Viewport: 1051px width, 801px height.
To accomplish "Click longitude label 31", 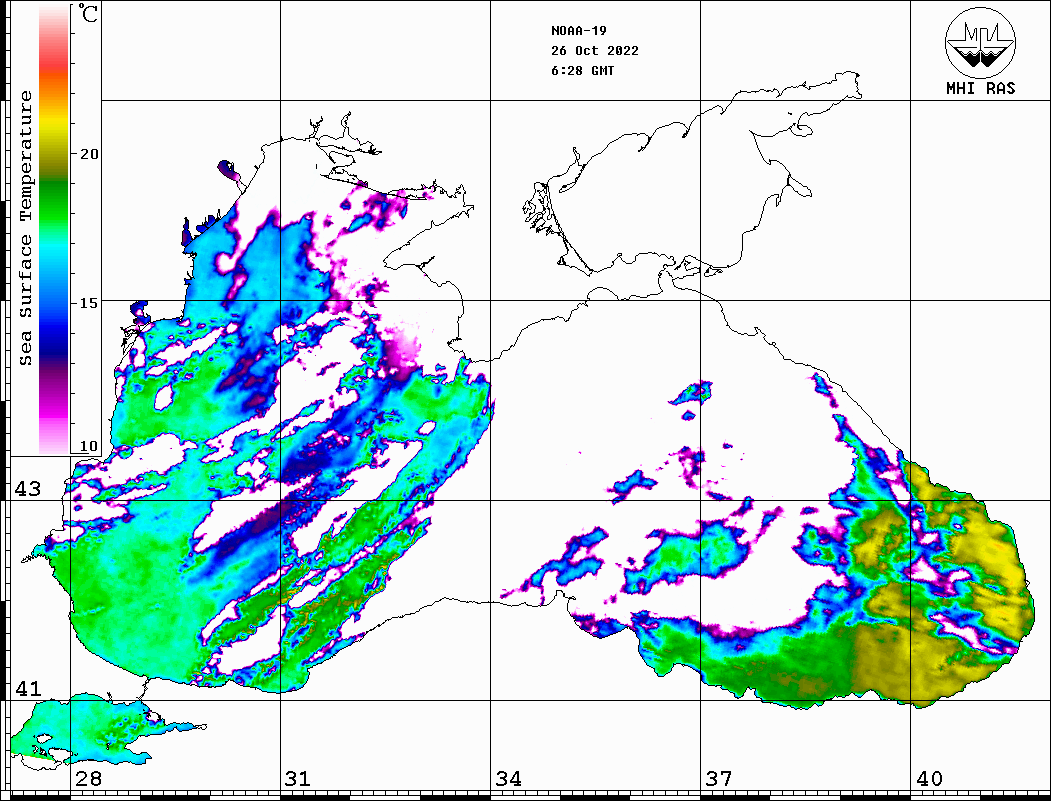I will pyautogui.click(x=297, y=779).
